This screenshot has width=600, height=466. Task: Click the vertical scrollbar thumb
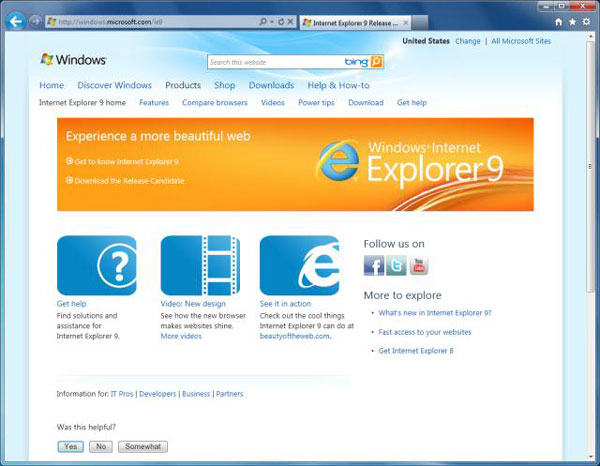(590, 165)
